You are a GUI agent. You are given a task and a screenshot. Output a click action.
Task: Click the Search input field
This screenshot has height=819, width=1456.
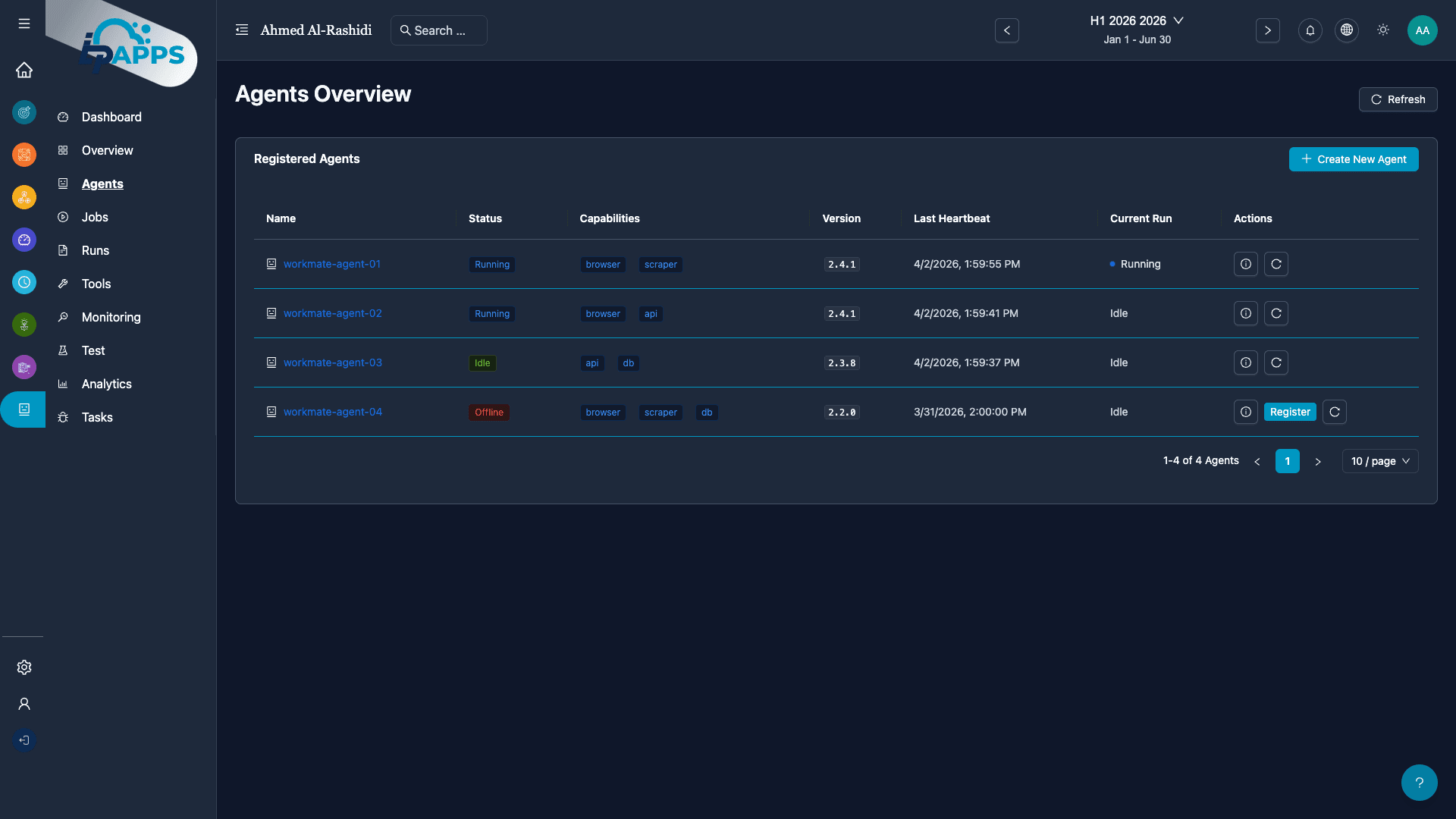click(x=439, y=30)
